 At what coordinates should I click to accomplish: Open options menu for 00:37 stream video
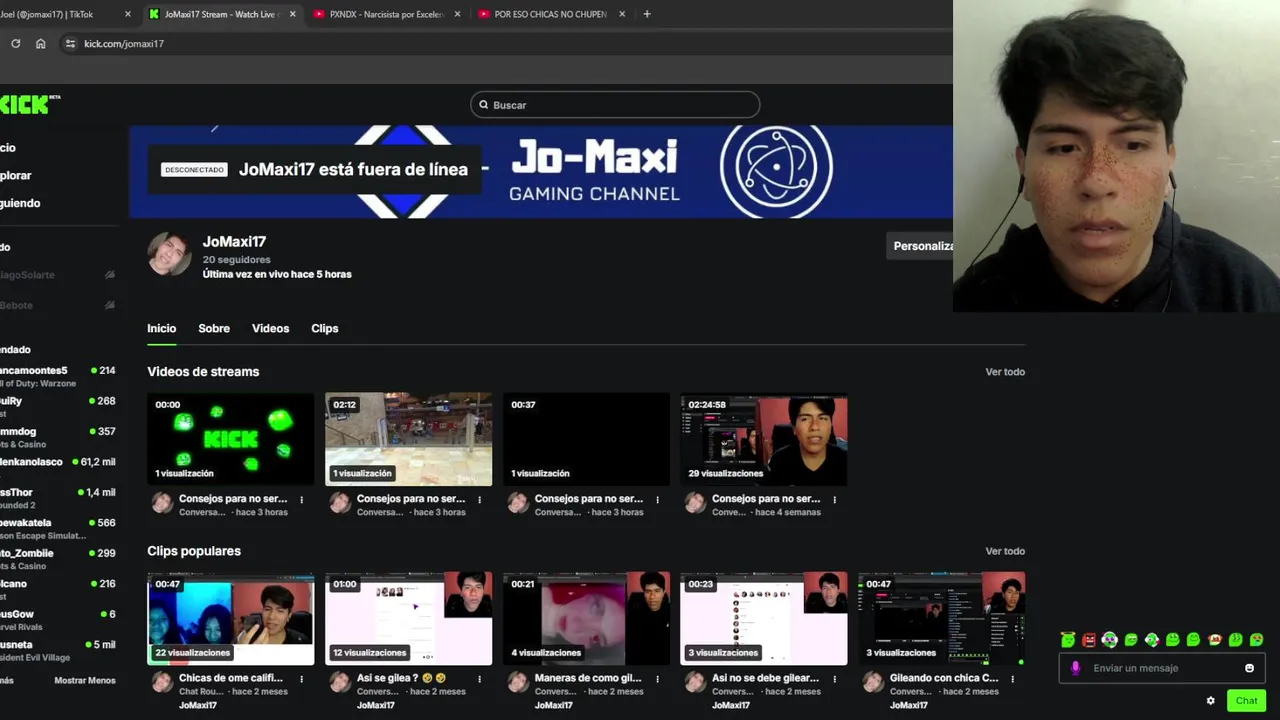tap(657, 499)
